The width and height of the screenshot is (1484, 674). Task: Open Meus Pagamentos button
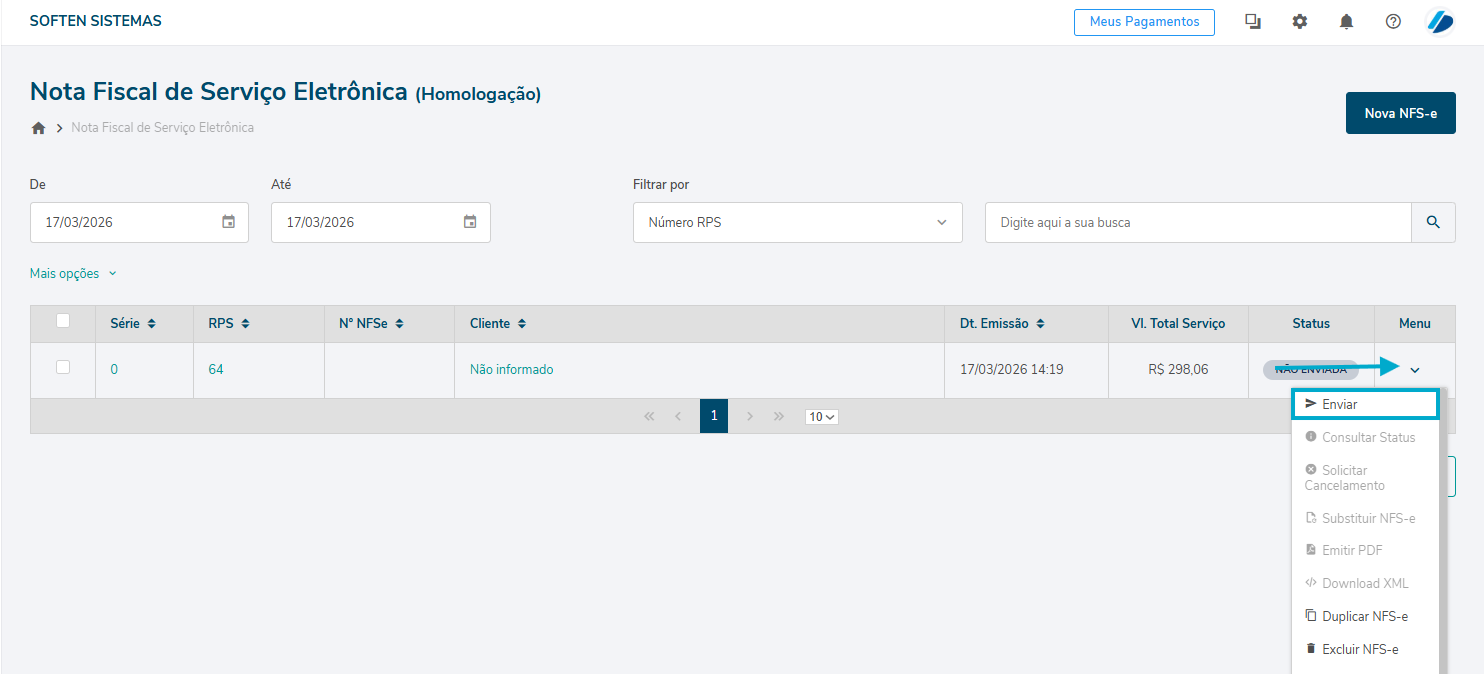1144,22
